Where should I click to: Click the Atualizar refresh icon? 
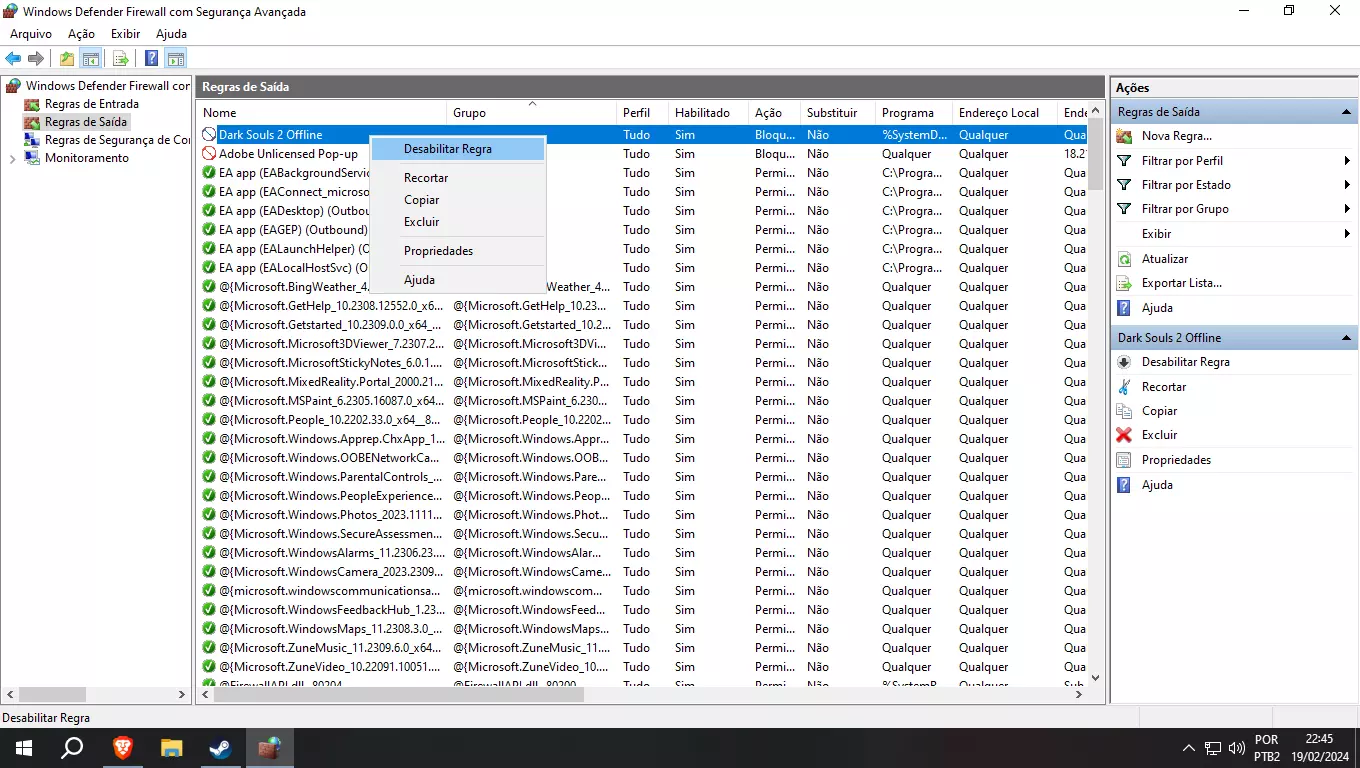(x=1124, y=259)
